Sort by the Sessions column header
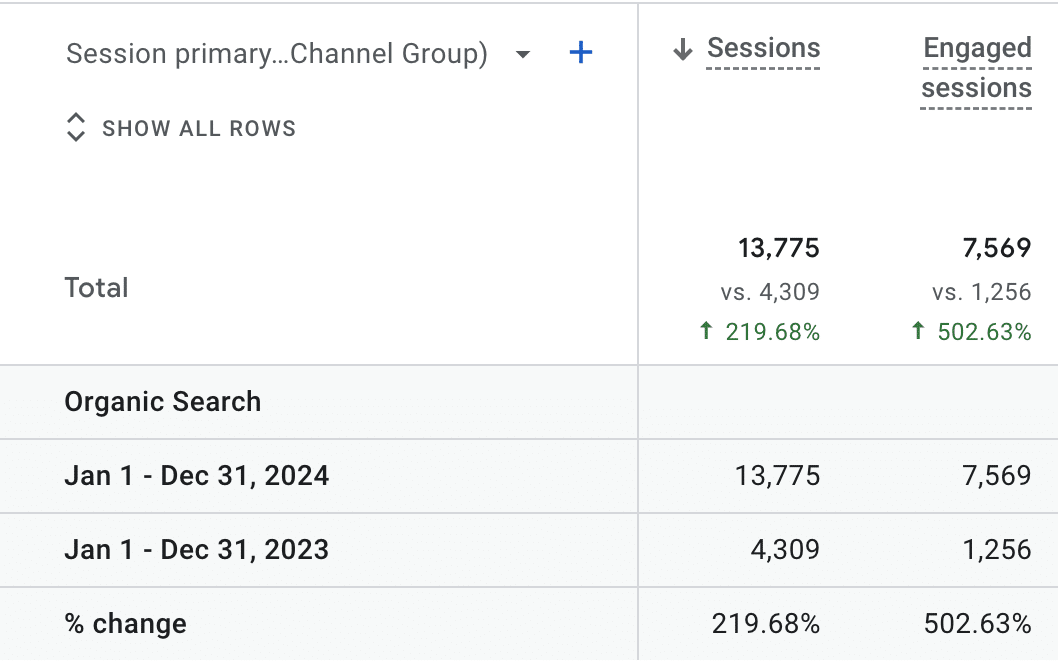 763,48
